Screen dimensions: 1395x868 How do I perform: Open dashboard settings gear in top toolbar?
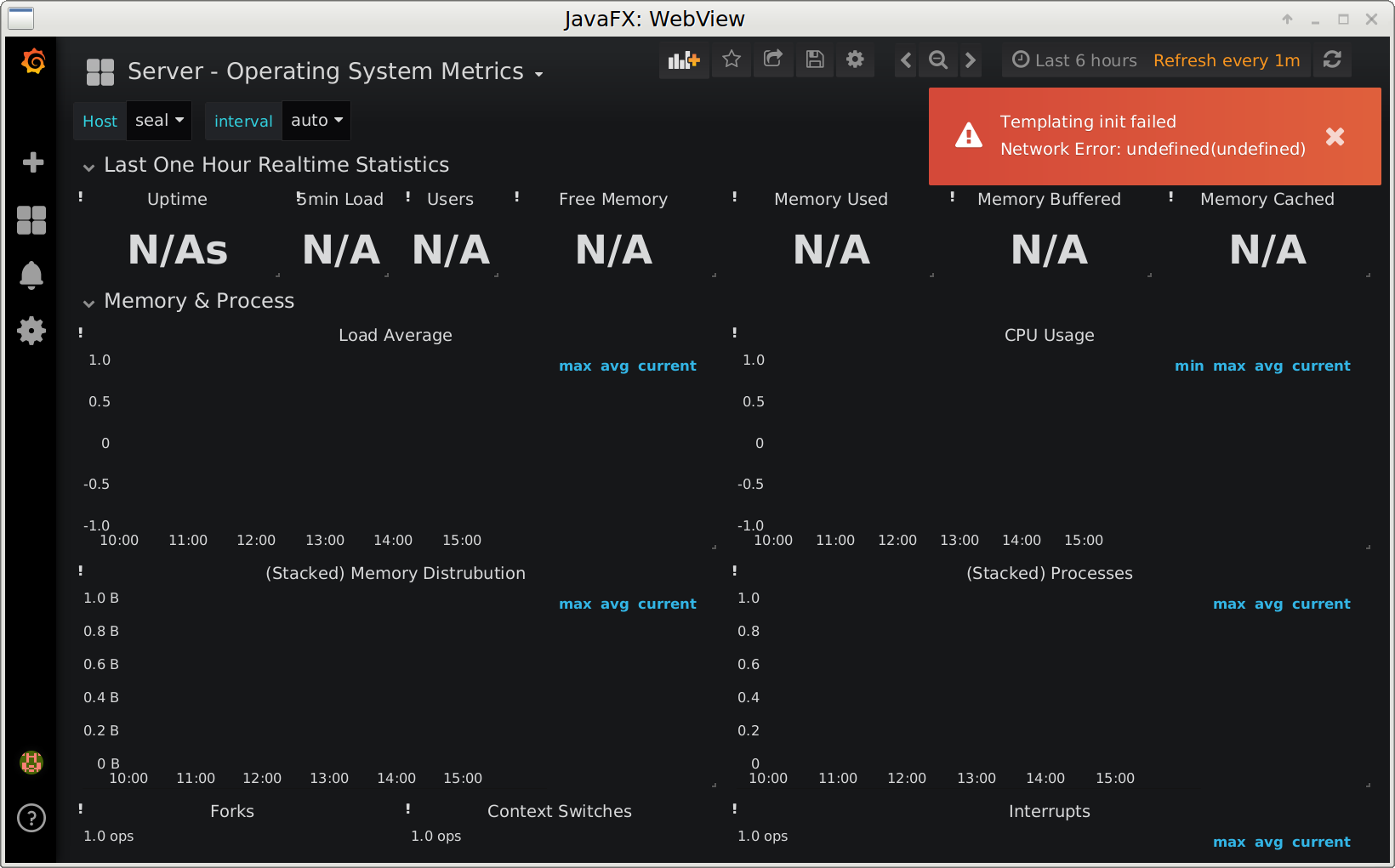click(855, 60)
